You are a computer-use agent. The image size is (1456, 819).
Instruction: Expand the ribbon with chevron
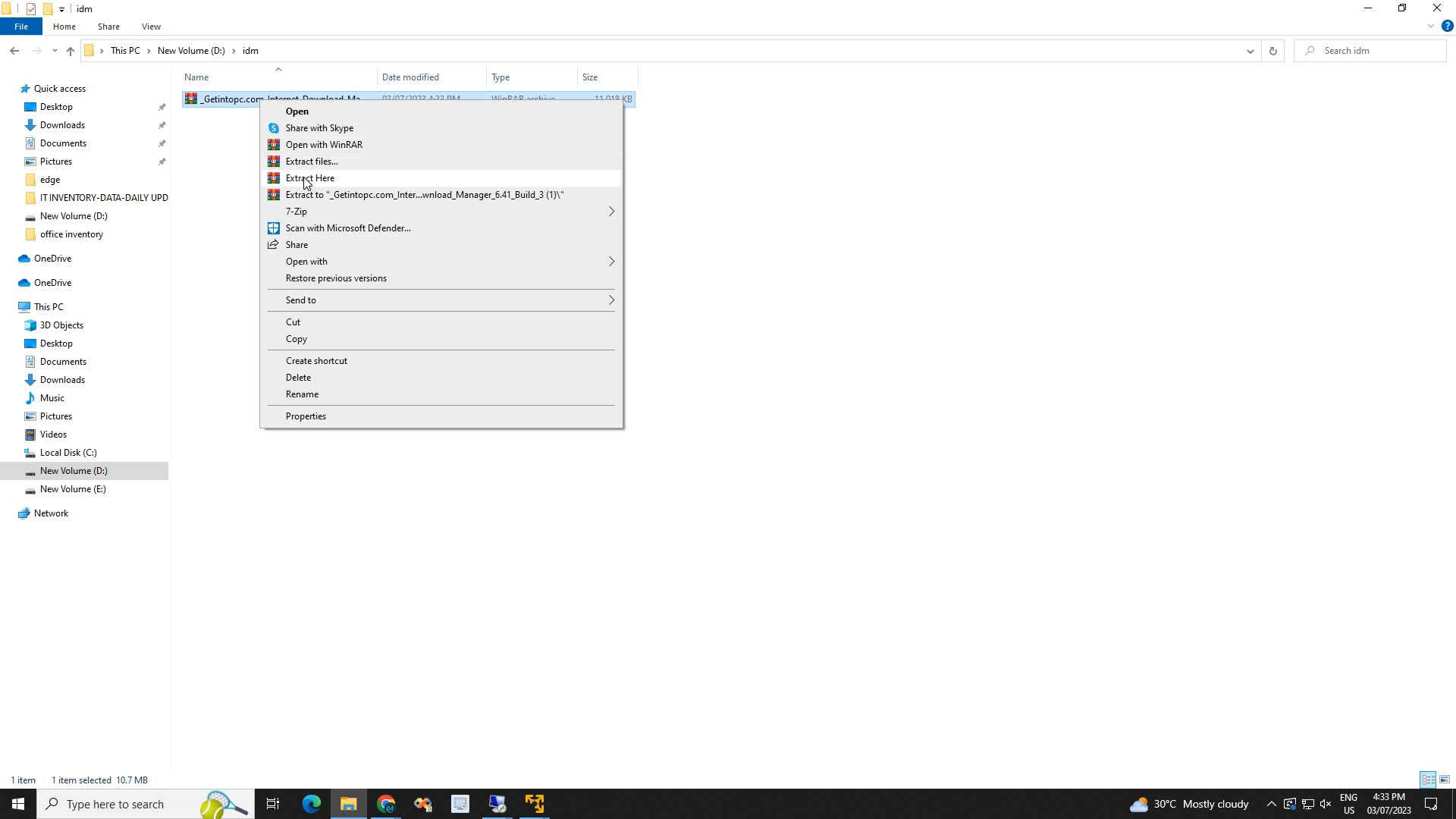tap(1430, 26)
